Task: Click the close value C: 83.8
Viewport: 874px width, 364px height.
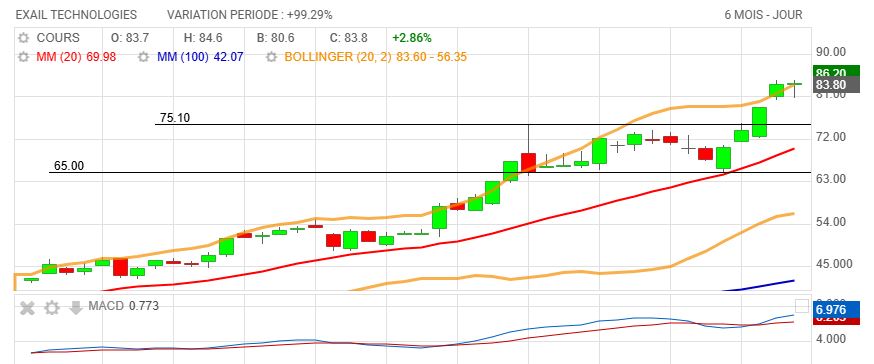Action: 348,38
